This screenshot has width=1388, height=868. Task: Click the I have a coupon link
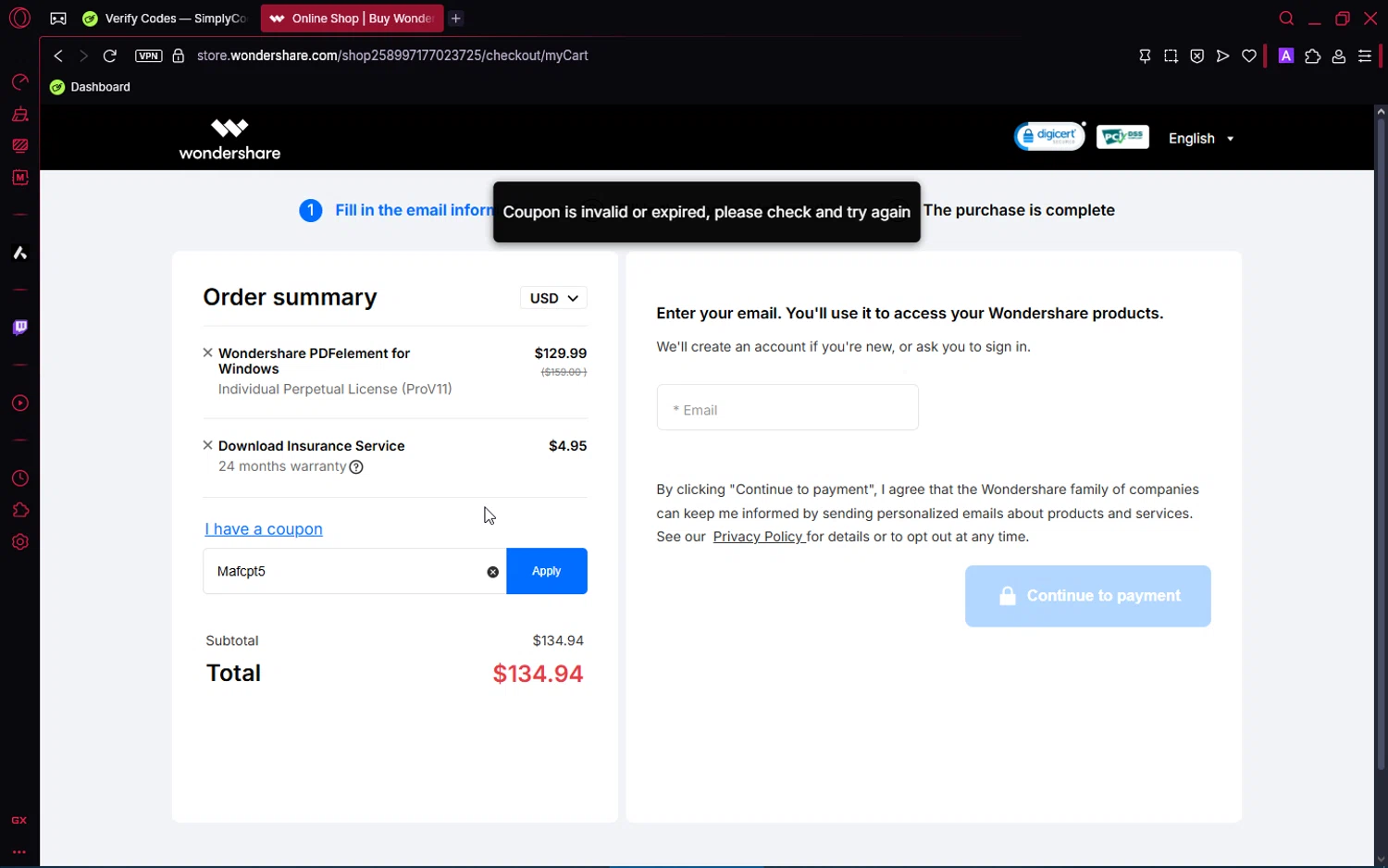point(264,529)
